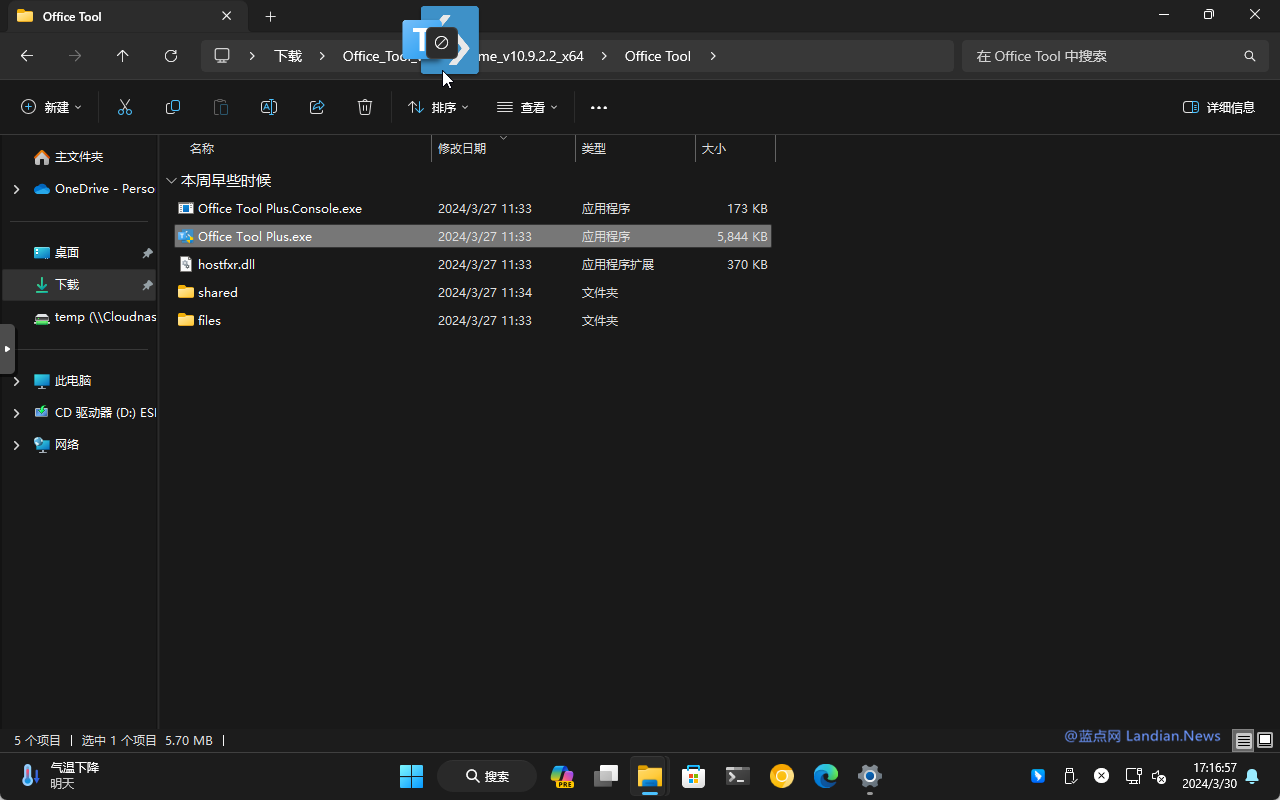Click the Delete trash icon
This screenshot has width=1280, height=800.
pyautogui.click(x=365, y=107)
